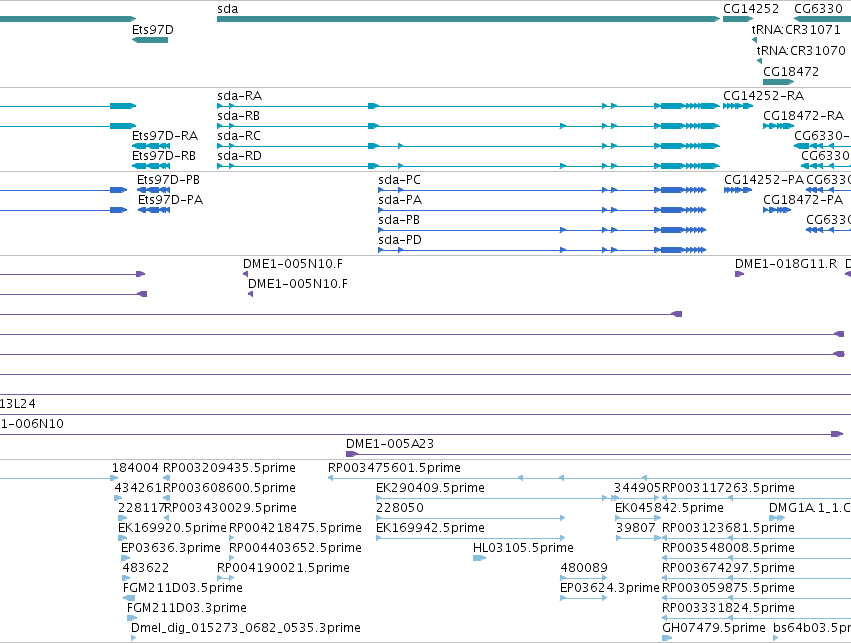Open the sda-PA protein label
Viewport: 851px width, 643px height.
[400, 200]
